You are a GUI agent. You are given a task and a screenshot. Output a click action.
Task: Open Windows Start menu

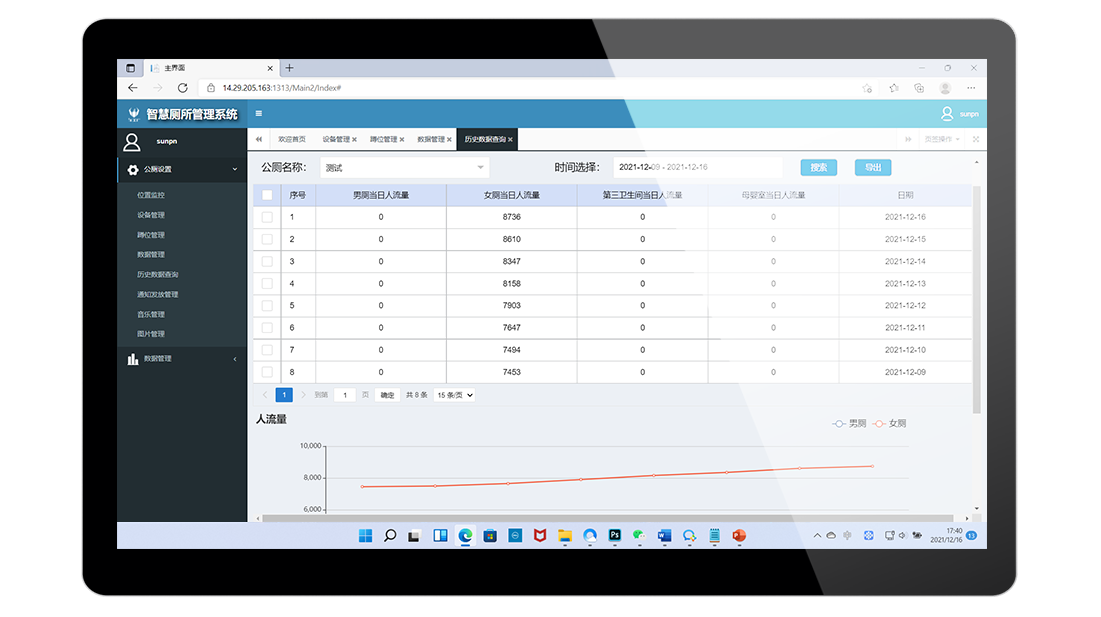coord(365,536)
